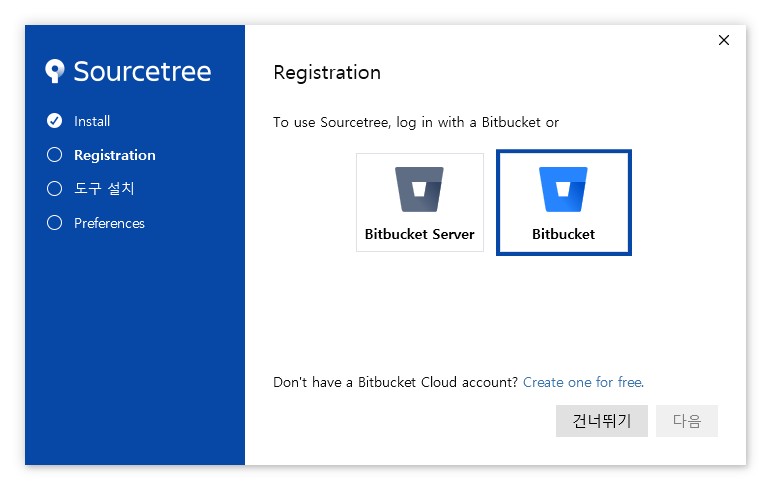Click the Sourcetree logo icon
771x490 pixels.
pos(55,71)
